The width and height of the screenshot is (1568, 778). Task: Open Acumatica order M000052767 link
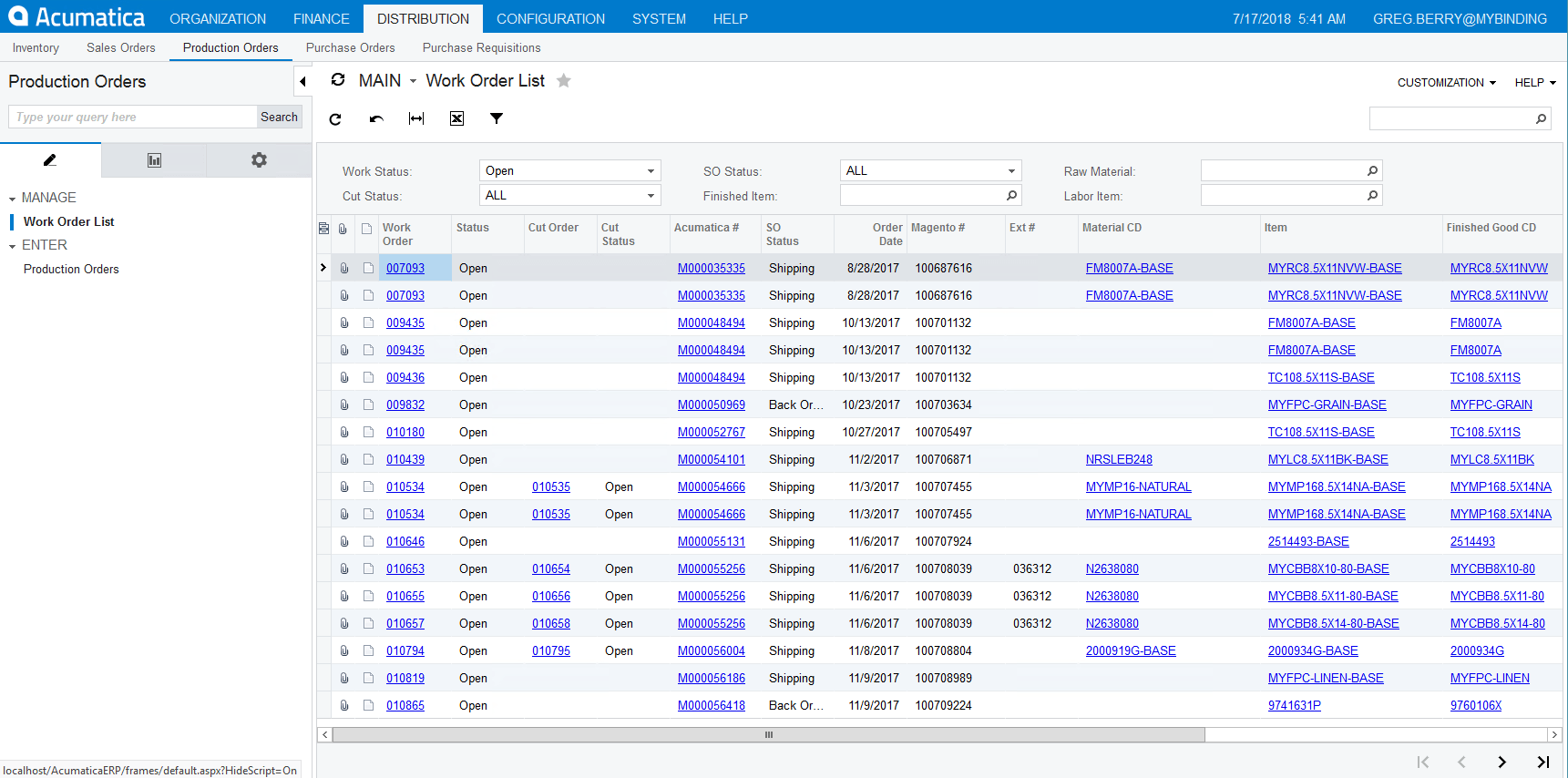pos(712,432)
